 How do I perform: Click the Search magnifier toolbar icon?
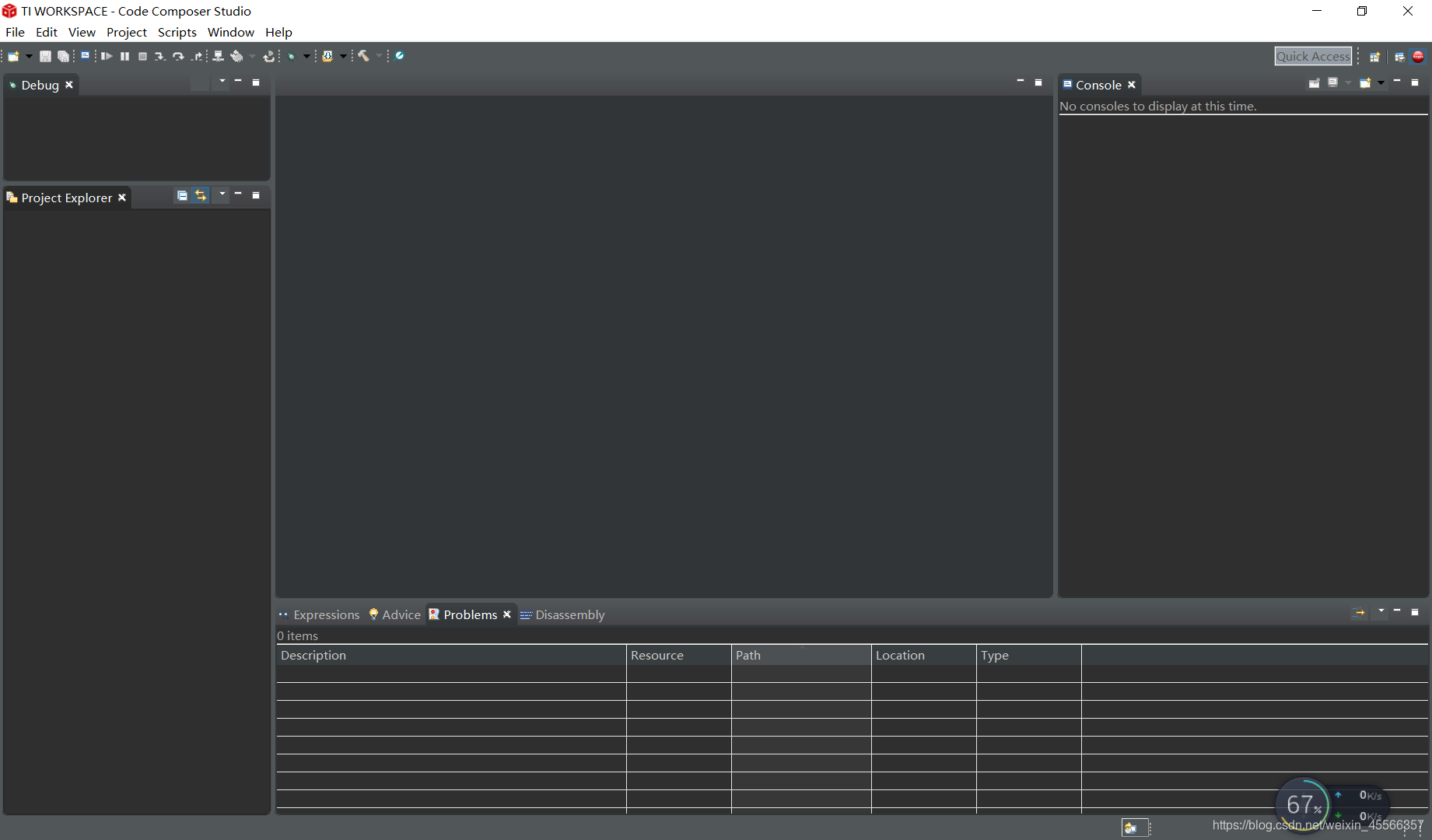399,56
